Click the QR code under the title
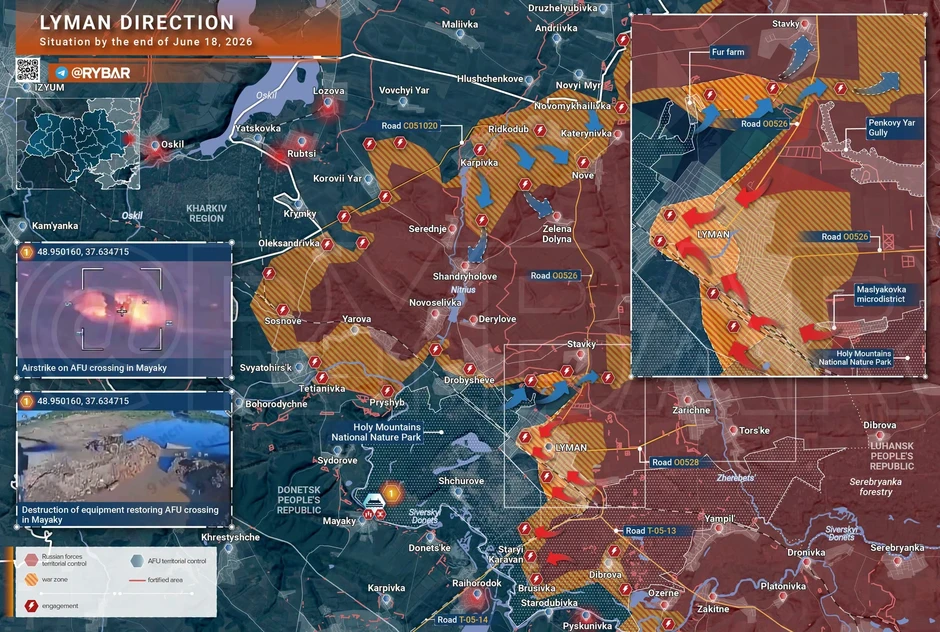Screen dimensions: 940x632 coord(28,70)
